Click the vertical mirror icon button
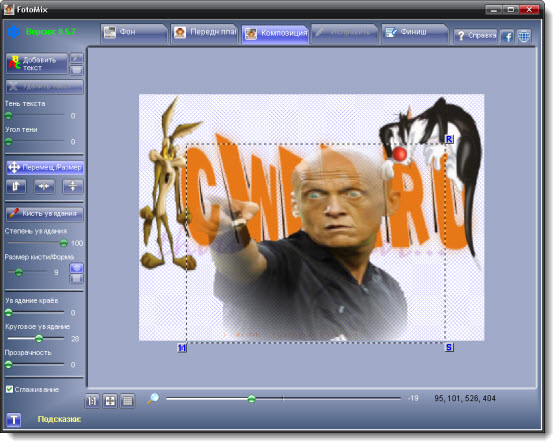 (72, 186)
